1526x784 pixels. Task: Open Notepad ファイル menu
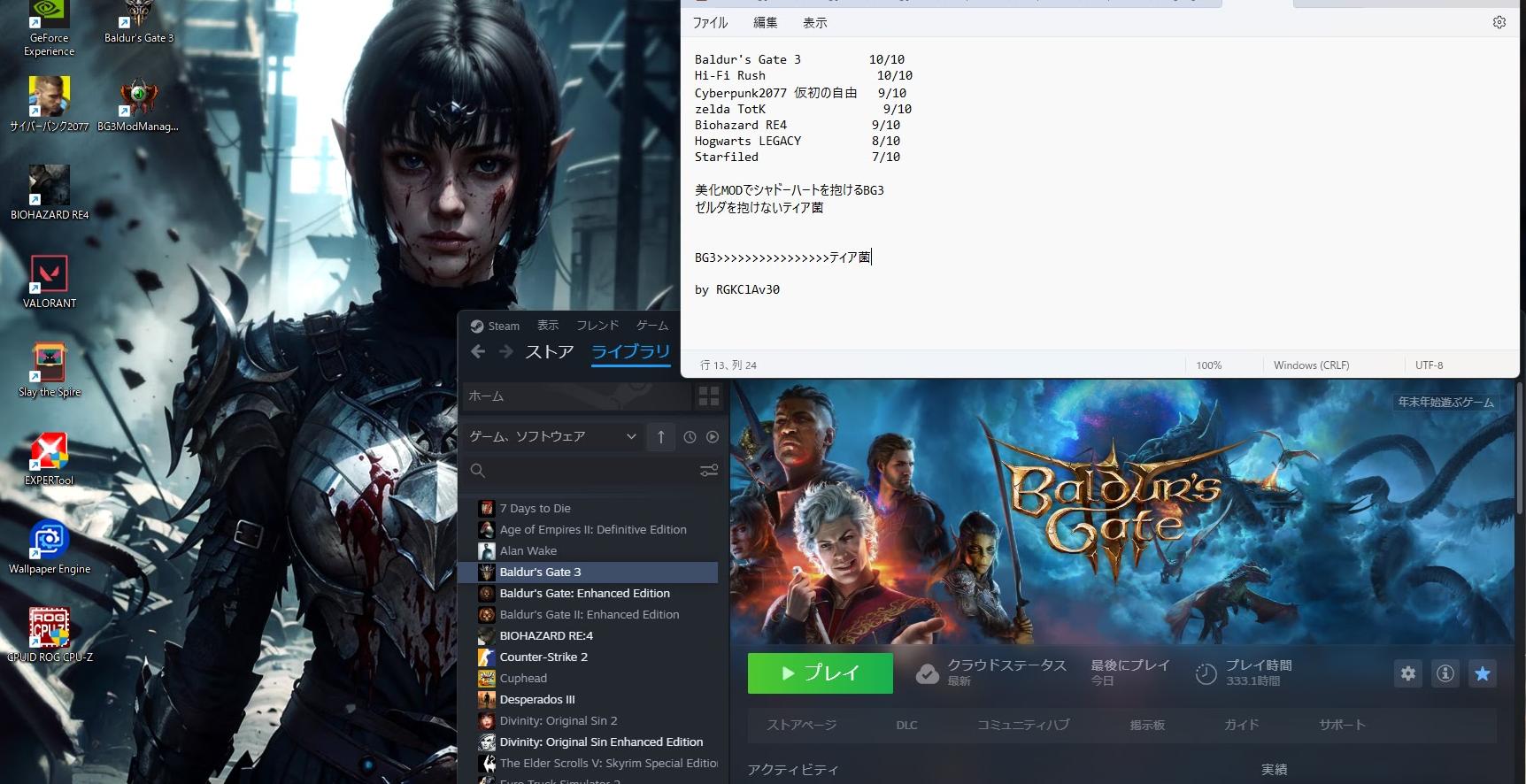tap(710, 22)
